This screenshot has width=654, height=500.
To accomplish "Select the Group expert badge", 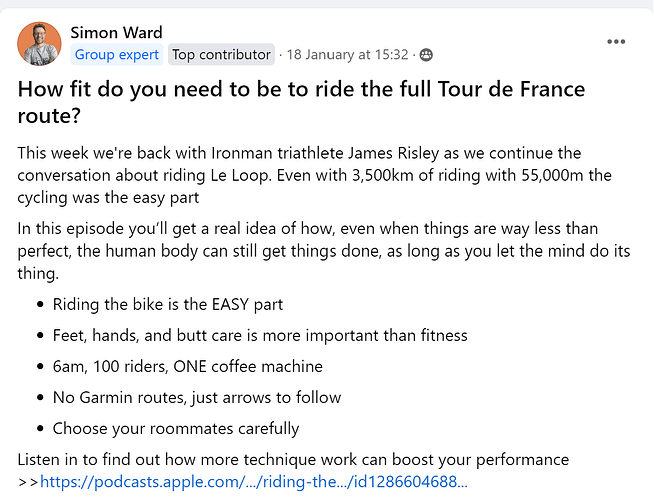I will 117,55.
